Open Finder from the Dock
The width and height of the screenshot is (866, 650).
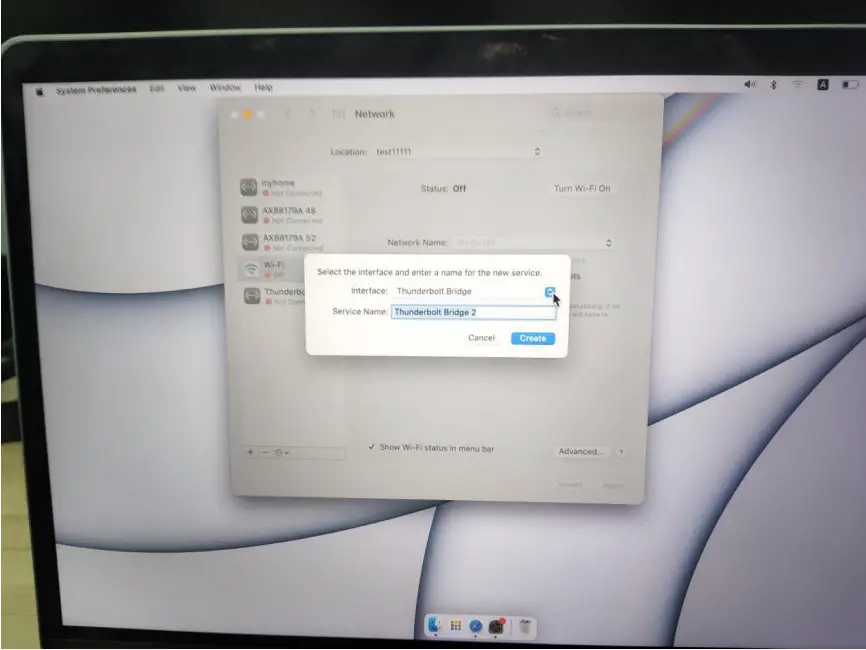(435, 625)
